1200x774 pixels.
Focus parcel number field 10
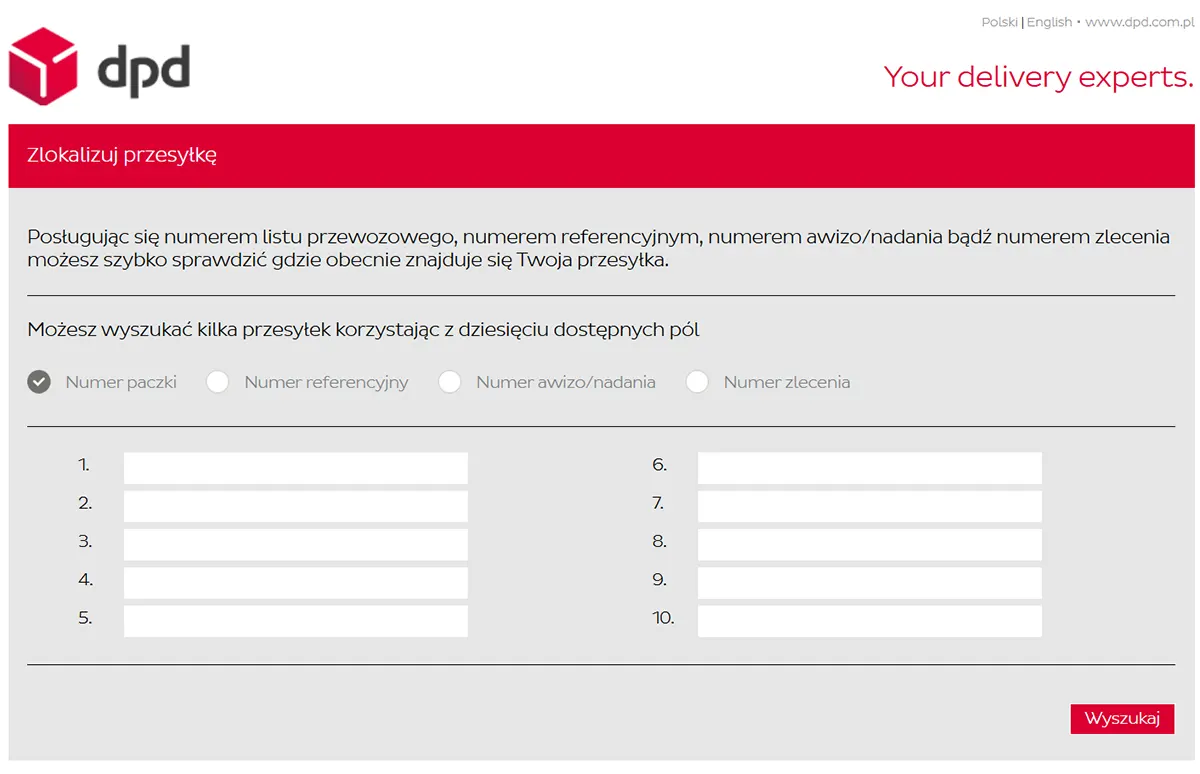869,621
